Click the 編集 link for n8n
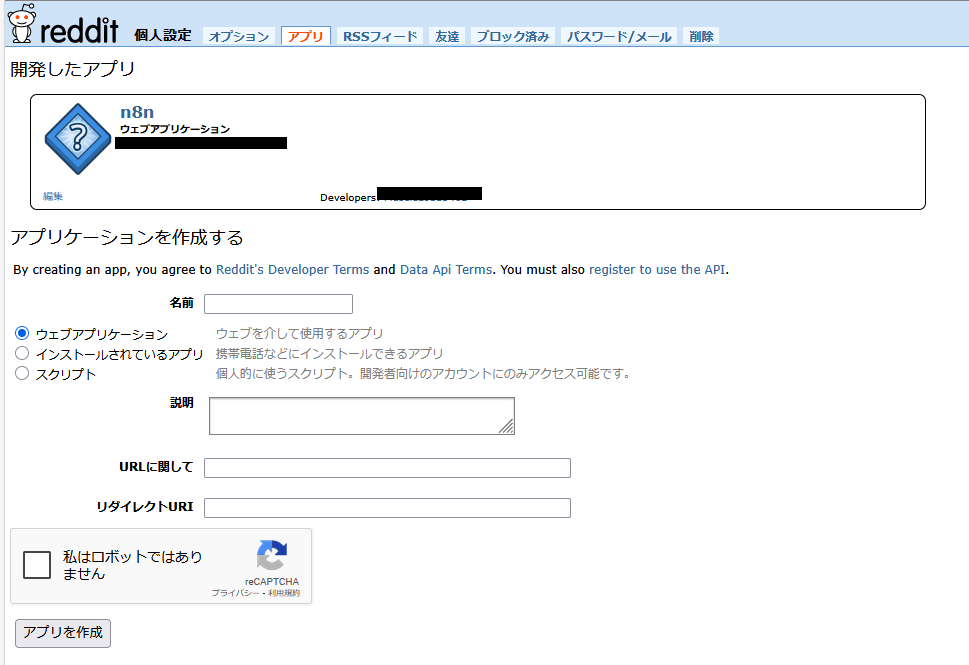 tap(53, 197)
